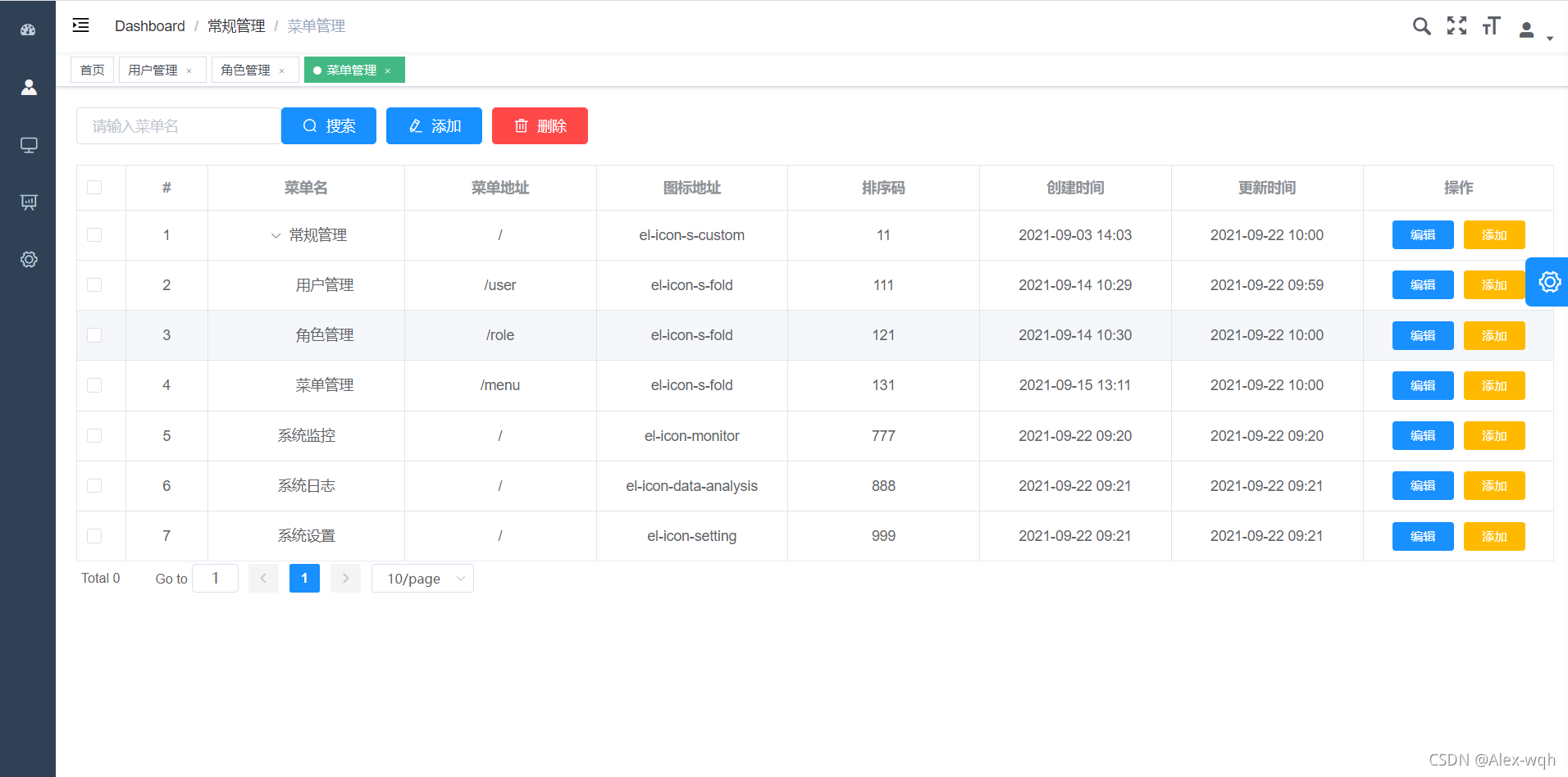Collapse the 常规管理 tree row

click(276, 236)
